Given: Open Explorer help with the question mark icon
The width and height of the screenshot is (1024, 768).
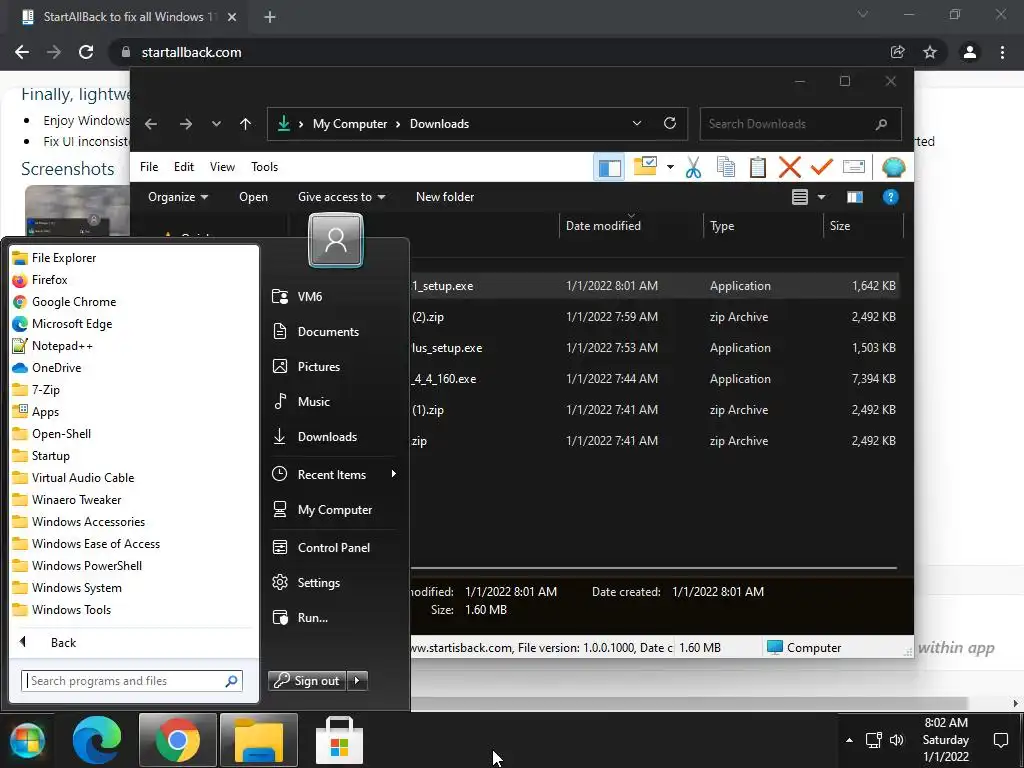Looking at the screenshot, I should (x=890, y=197).
